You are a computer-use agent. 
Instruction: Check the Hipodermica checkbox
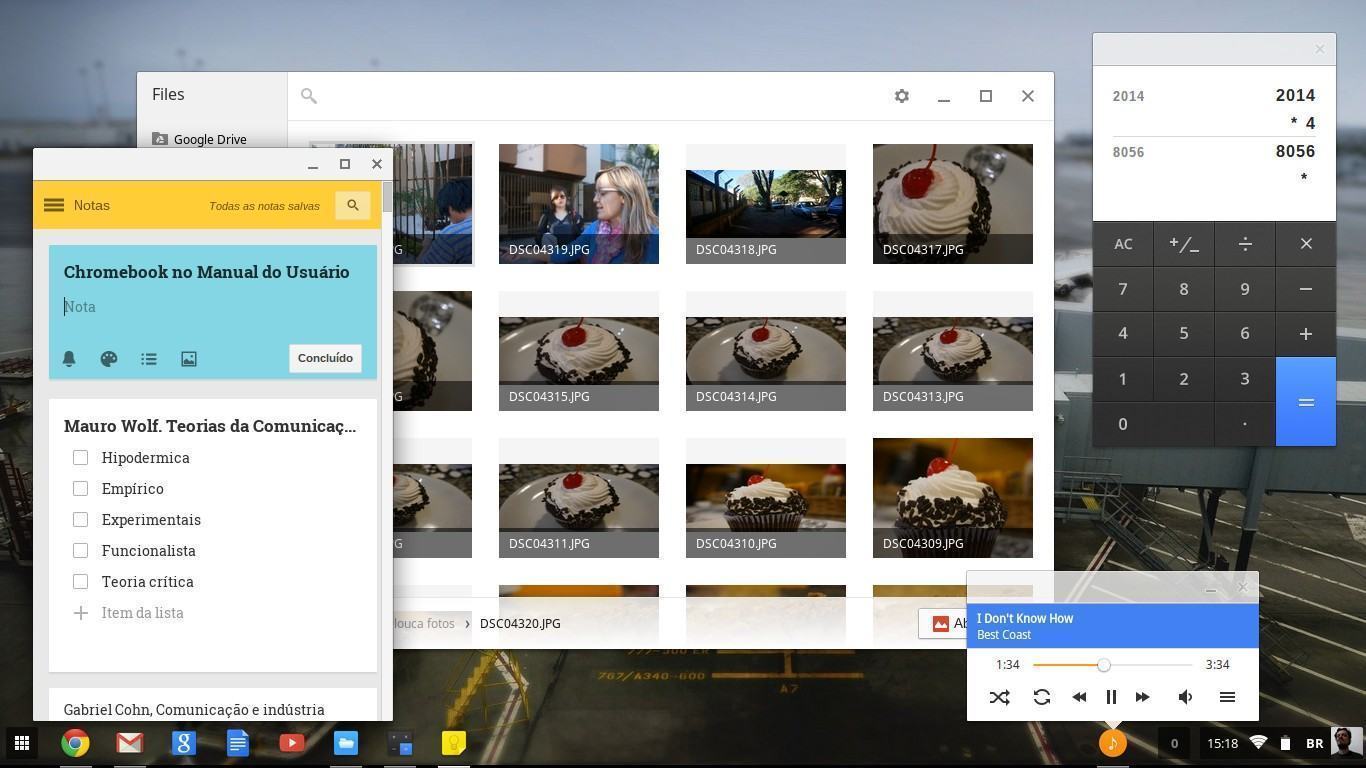[x=81, y=457]
